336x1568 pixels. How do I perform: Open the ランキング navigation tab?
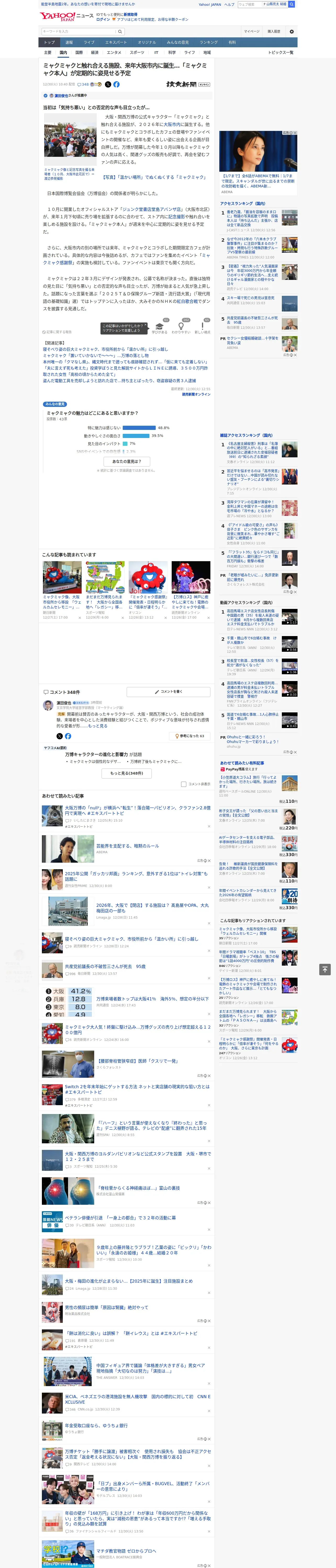pyautogui.click(x=209, y=43)
